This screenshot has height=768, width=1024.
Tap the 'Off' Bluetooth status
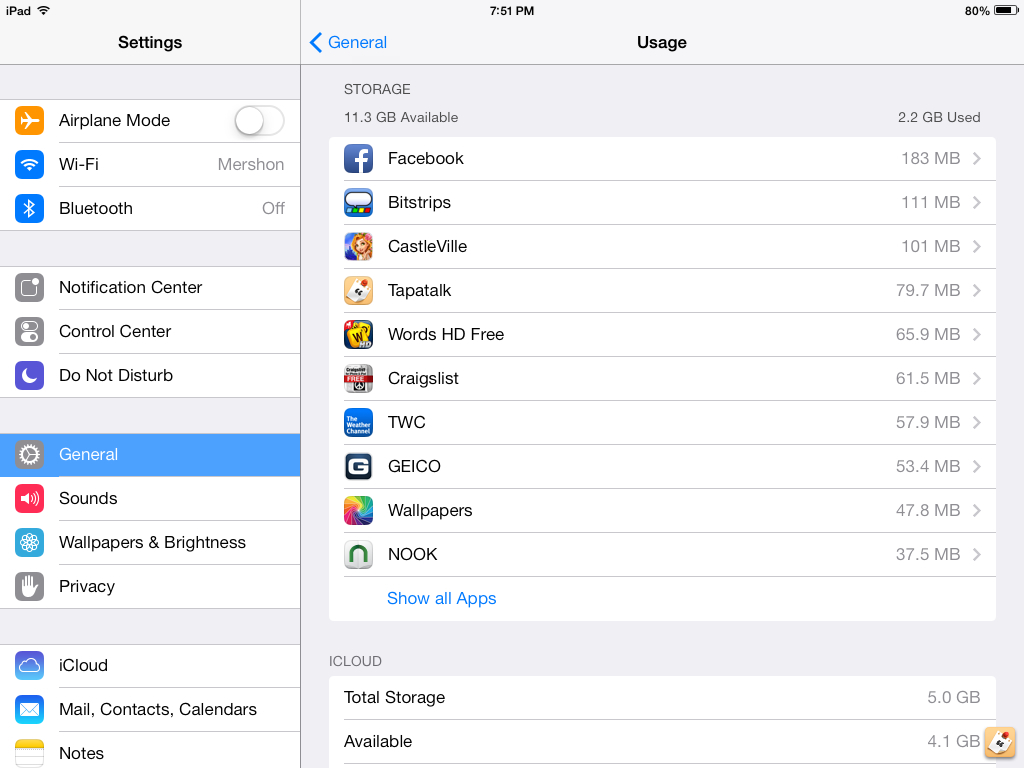pos(273,208)
